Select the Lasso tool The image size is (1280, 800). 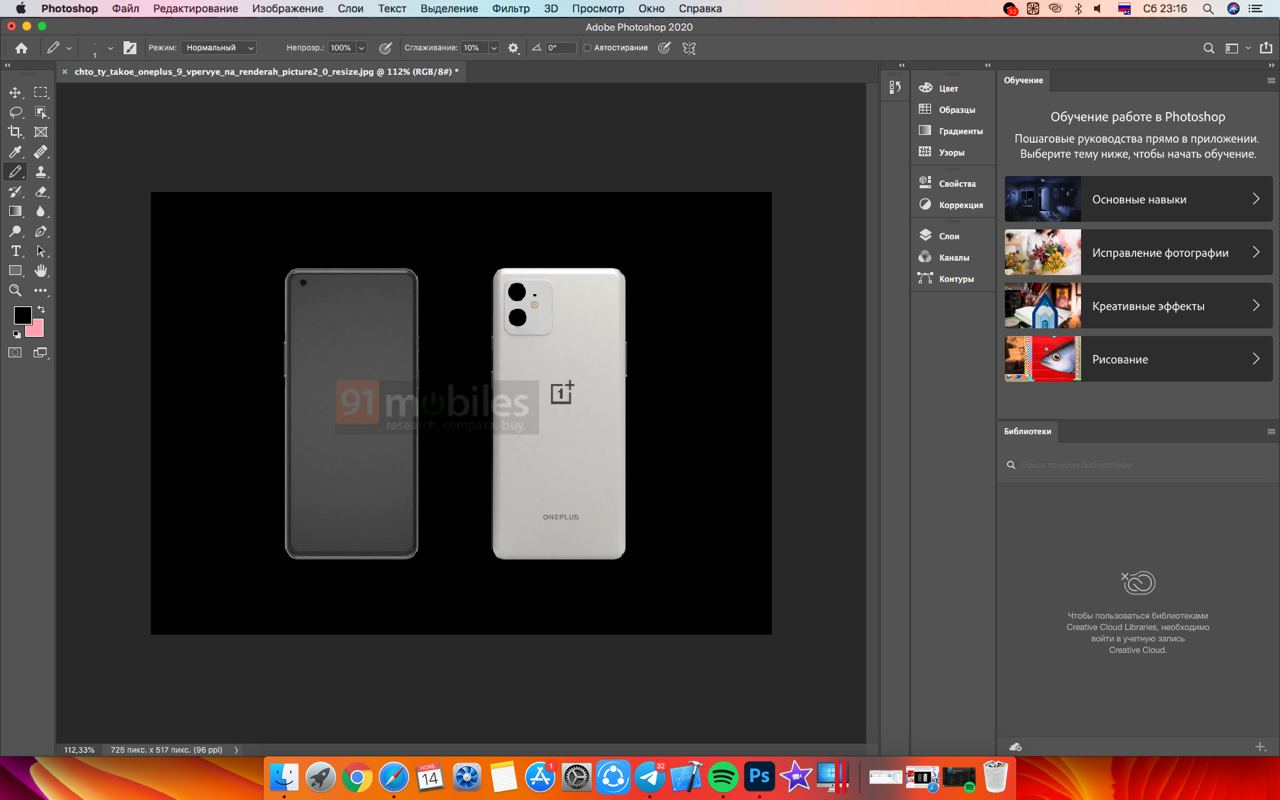[x=15, y=112]
